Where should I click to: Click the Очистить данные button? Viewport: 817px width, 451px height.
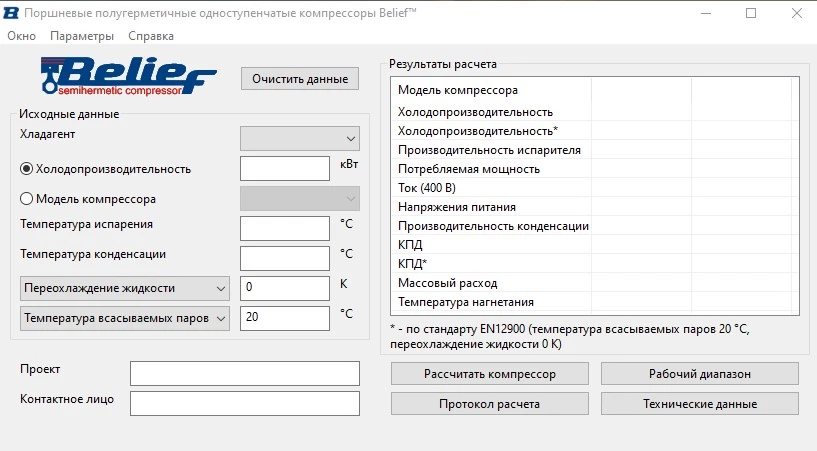click(300, 79)
